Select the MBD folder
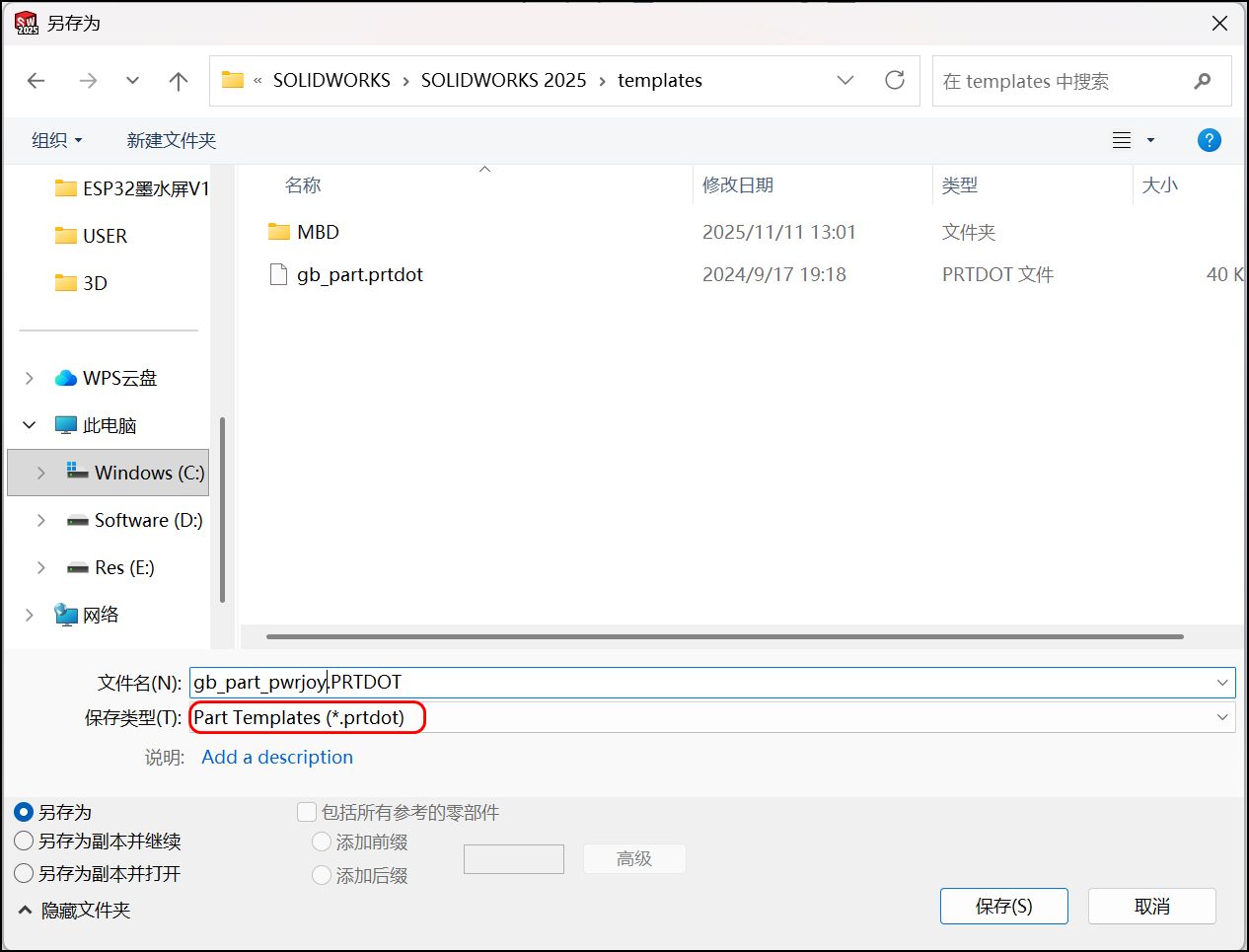The image size is (1249, 952). 318,232
